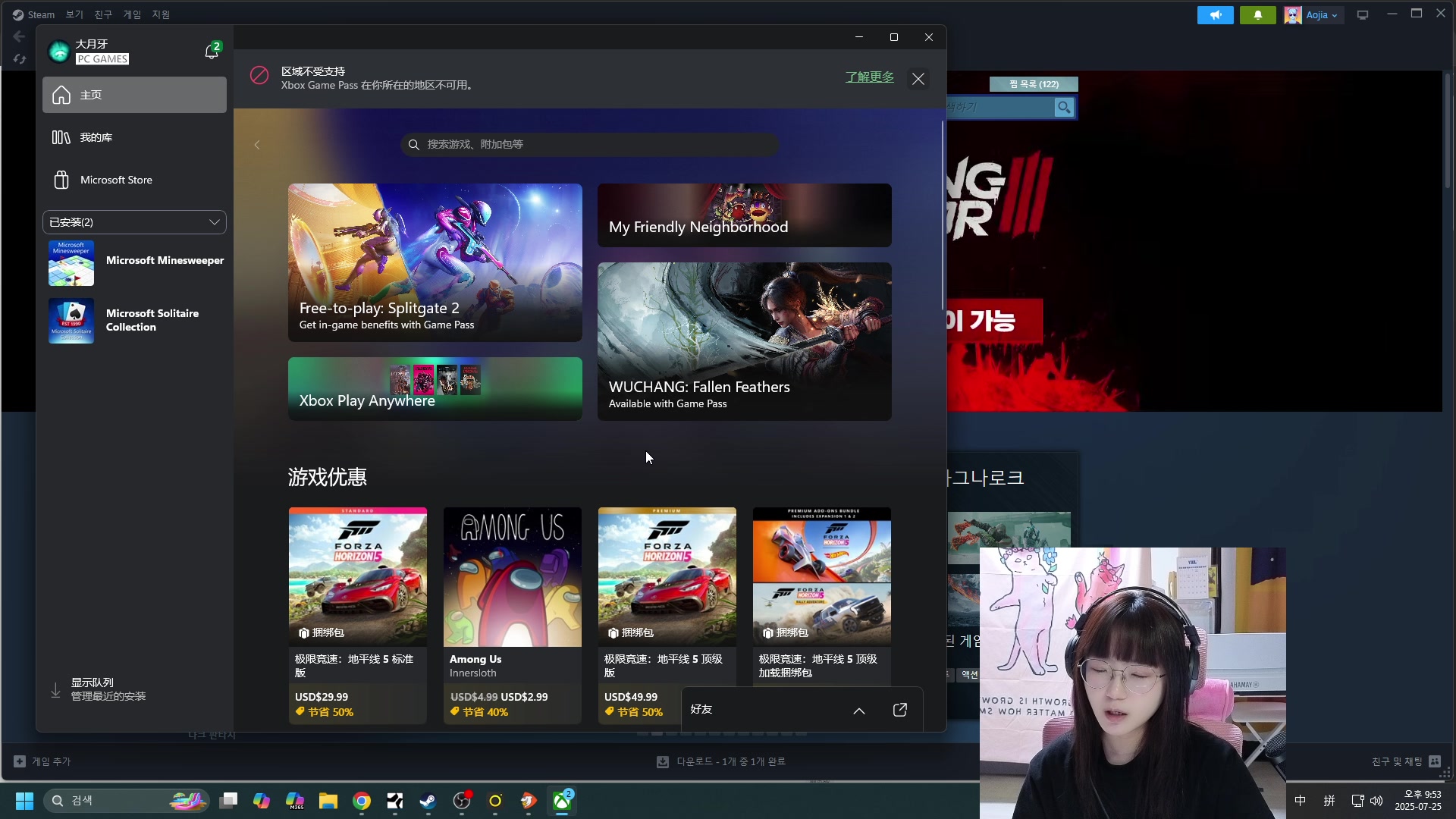The width and height of the screenshot is (1456, 819).
Task: Open 친구 및 채팅 in Steam
Action: pos(1406,761)
